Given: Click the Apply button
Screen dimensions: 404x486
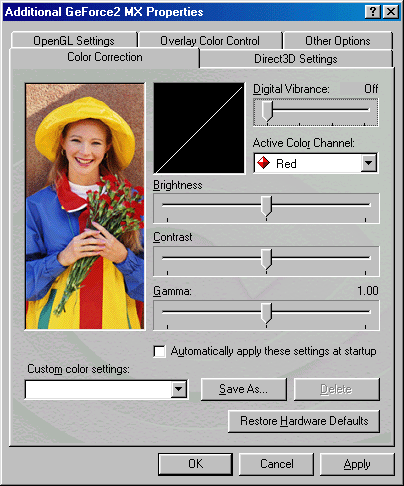Looking at the screenshot, I should point(357,464).
